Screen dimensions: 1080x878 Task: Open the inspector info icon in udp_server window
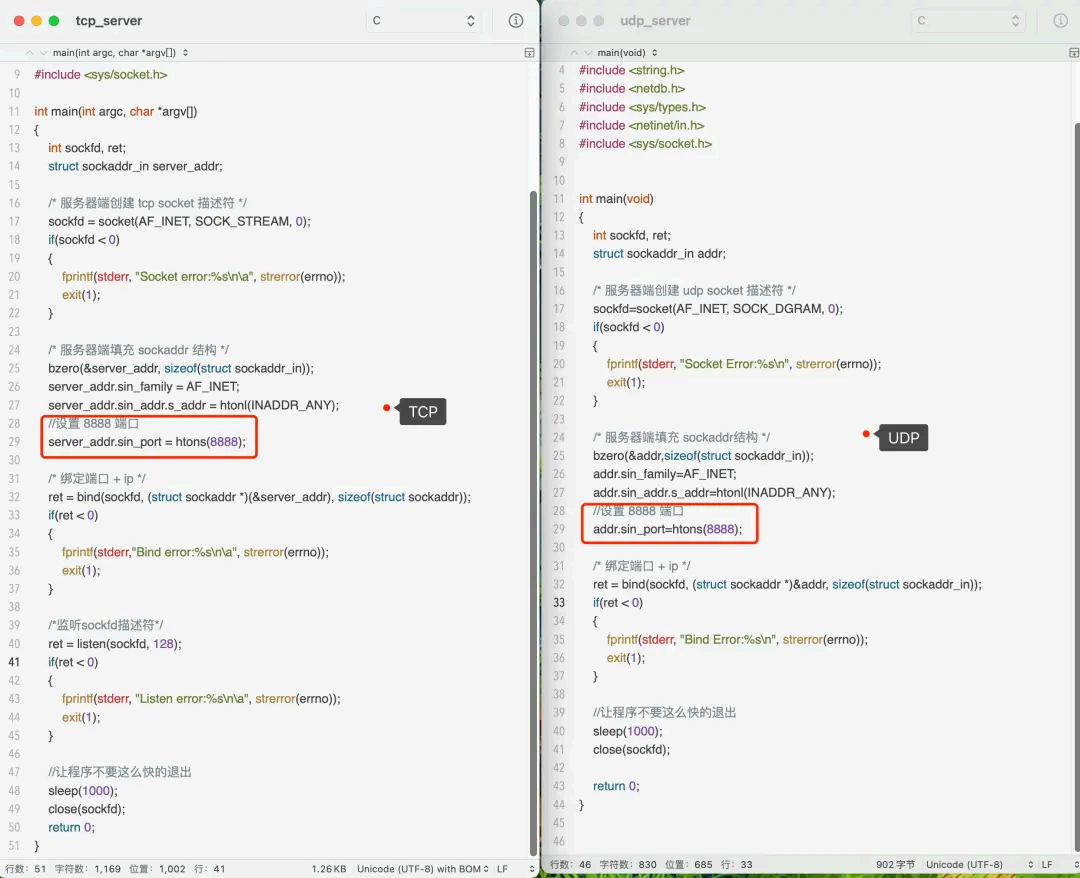pos(1060,21)
